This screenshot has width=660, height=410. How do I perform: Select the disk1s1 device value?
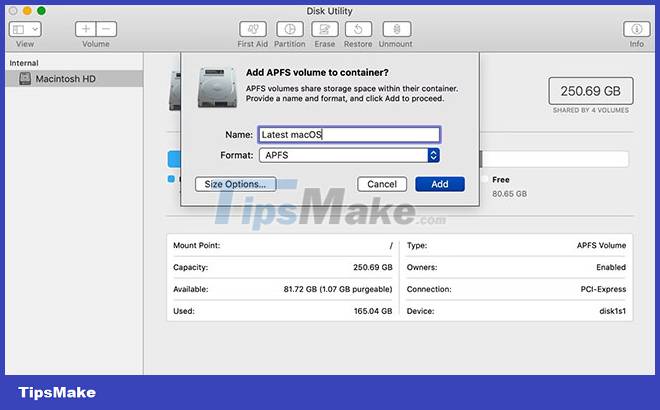point(612,311)
